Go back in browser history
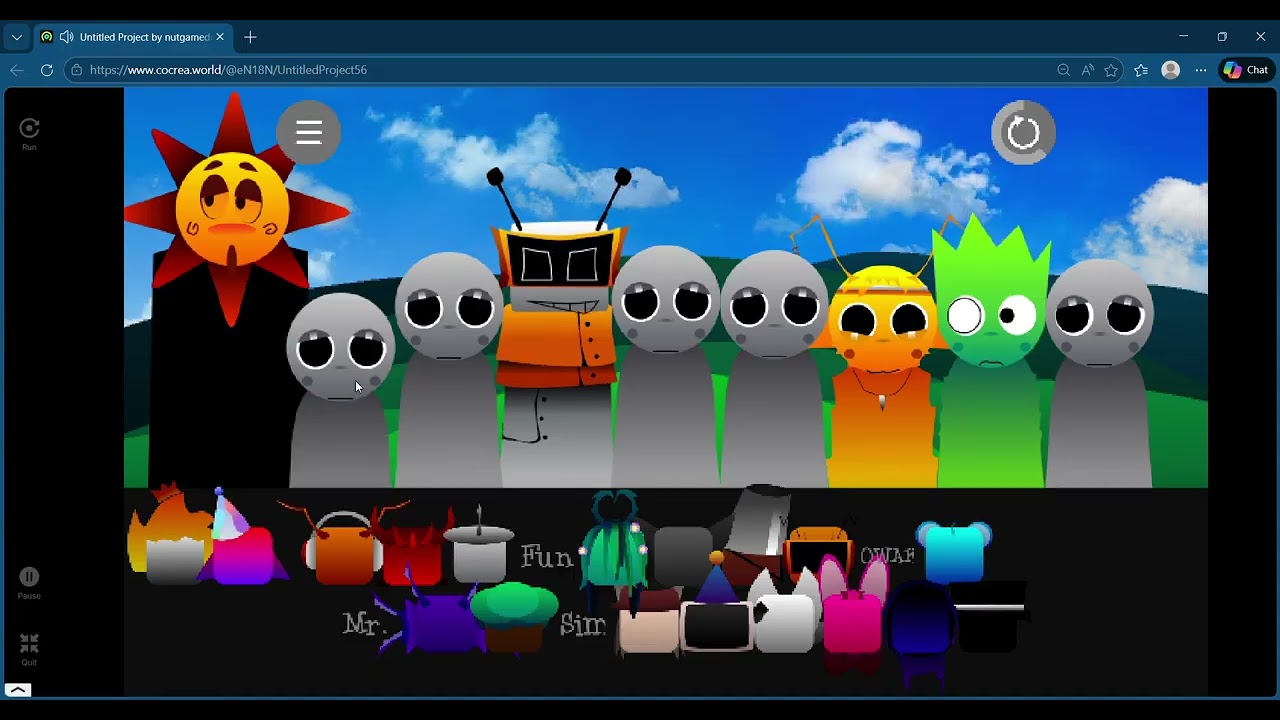The width and height of the screenshot is (1280, 720). point(16,70)
